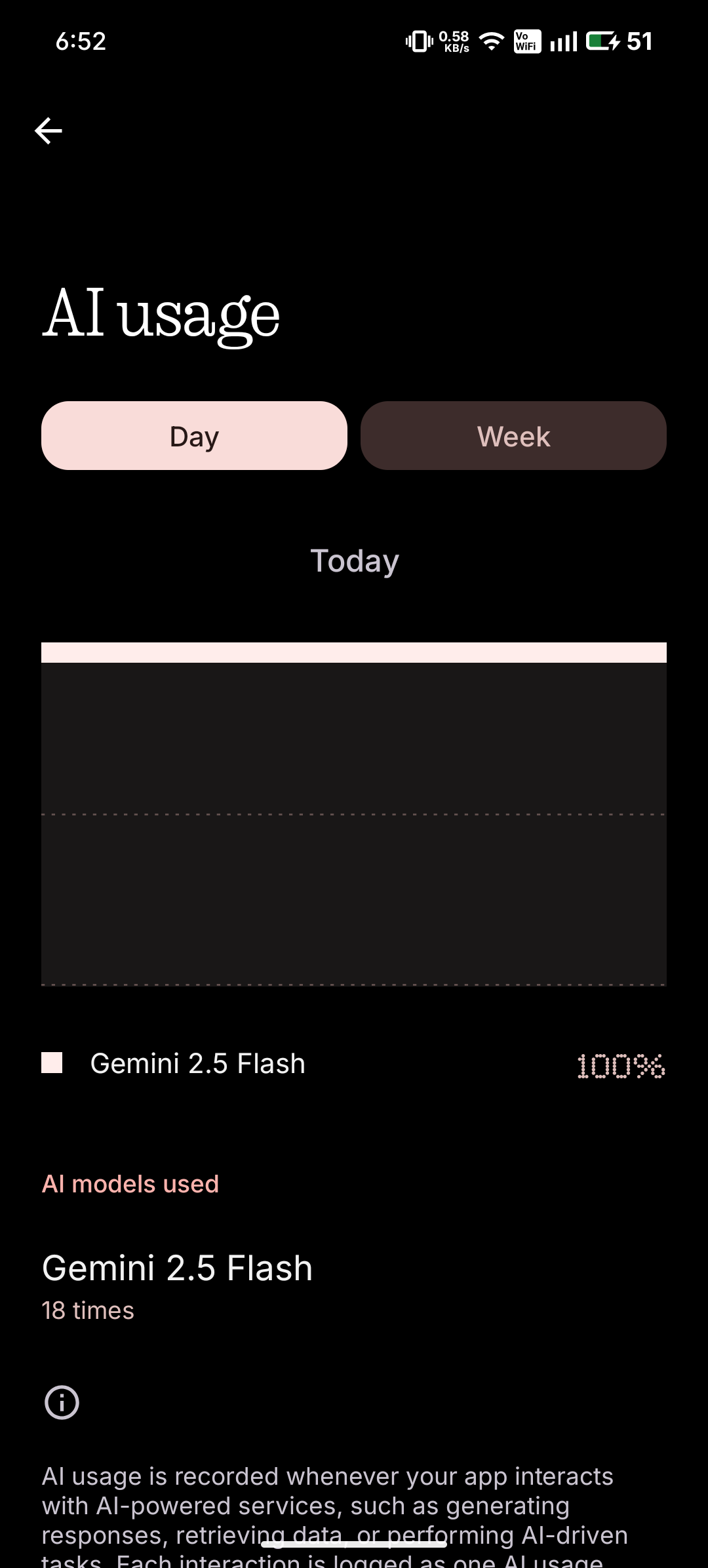708x1568 pixels.
Task: Tap the Gemini 2.5 Flash legend swatch
Action: click(52, 1063)
